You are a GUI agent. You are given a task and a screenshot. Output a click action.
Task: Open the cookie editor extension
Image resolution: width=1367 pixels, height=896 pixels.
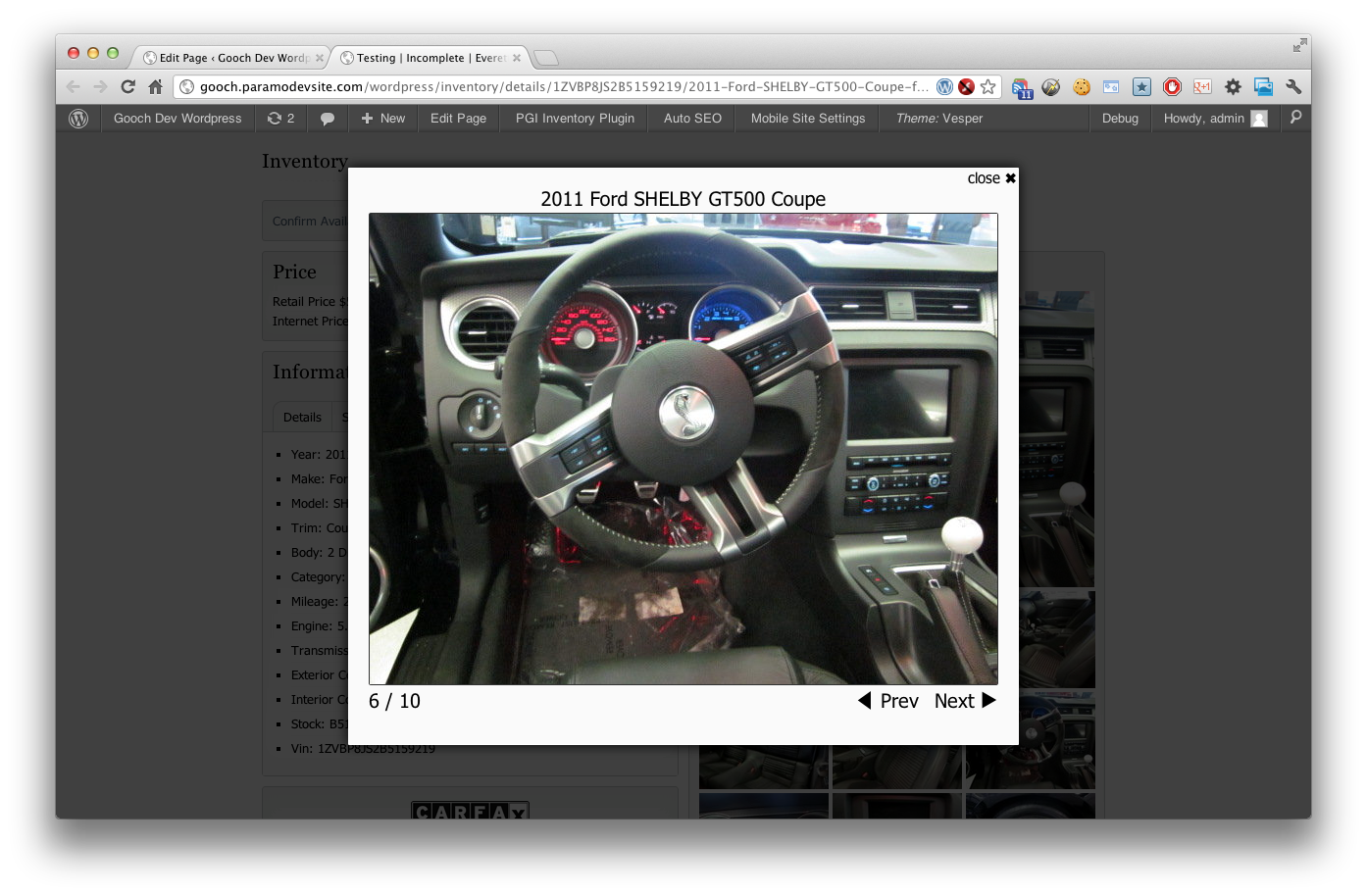1082,87
